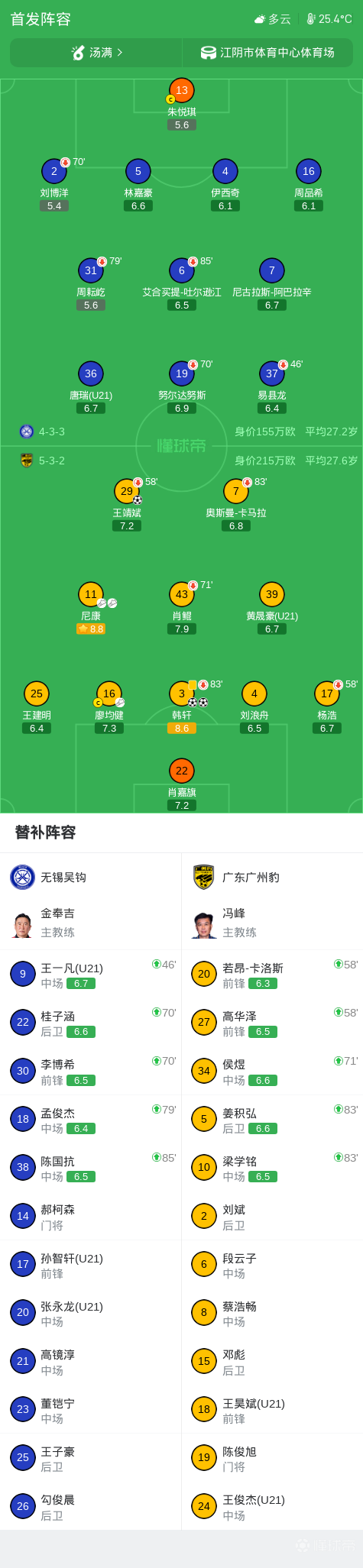View coach 冯峰 photo
363x1568 pixels.
coord(204,925)
